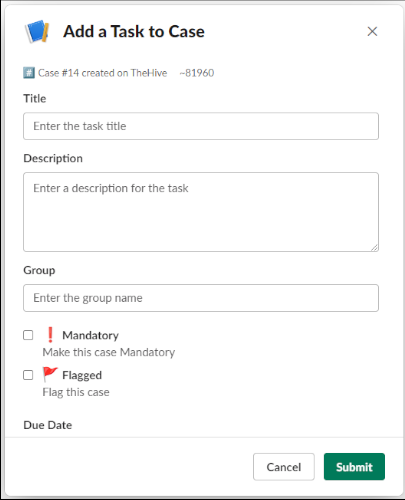Click inside the task description textarea
405x500 pixels.
[201, 212]
